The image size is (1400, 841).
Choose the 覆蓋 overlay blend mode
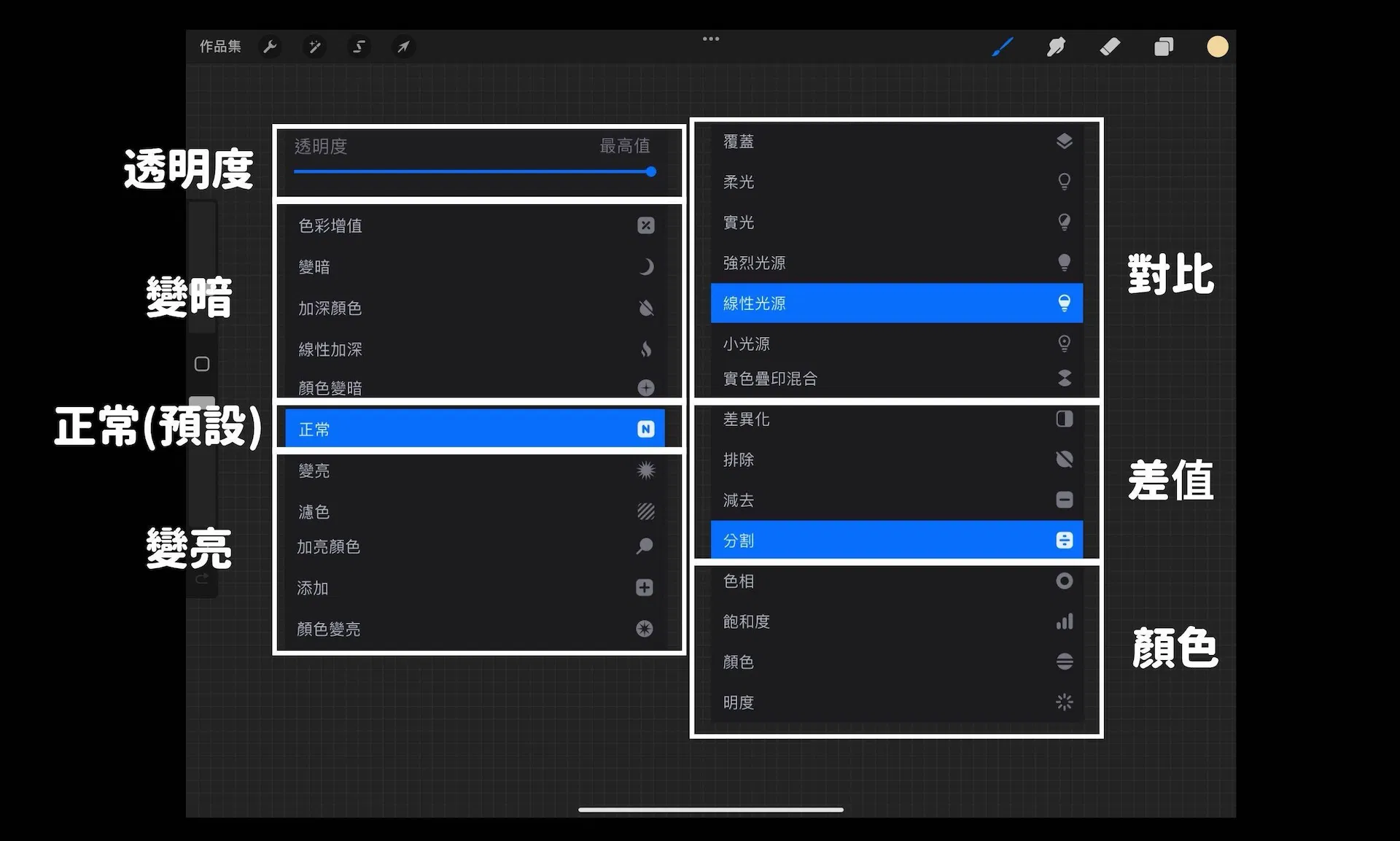[897, 142]
